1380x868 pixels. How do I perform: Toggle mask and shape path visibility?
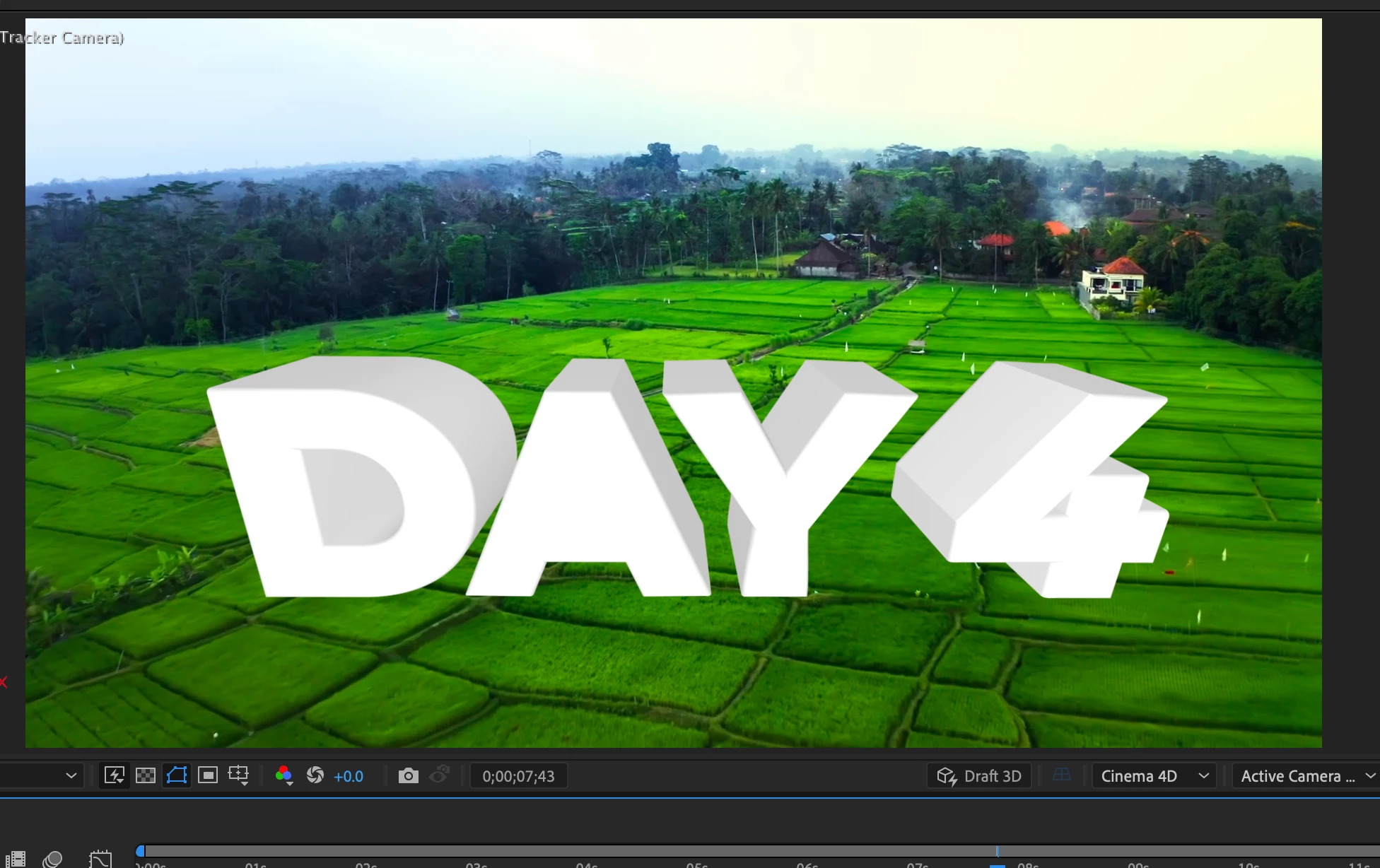coord(177,775)
